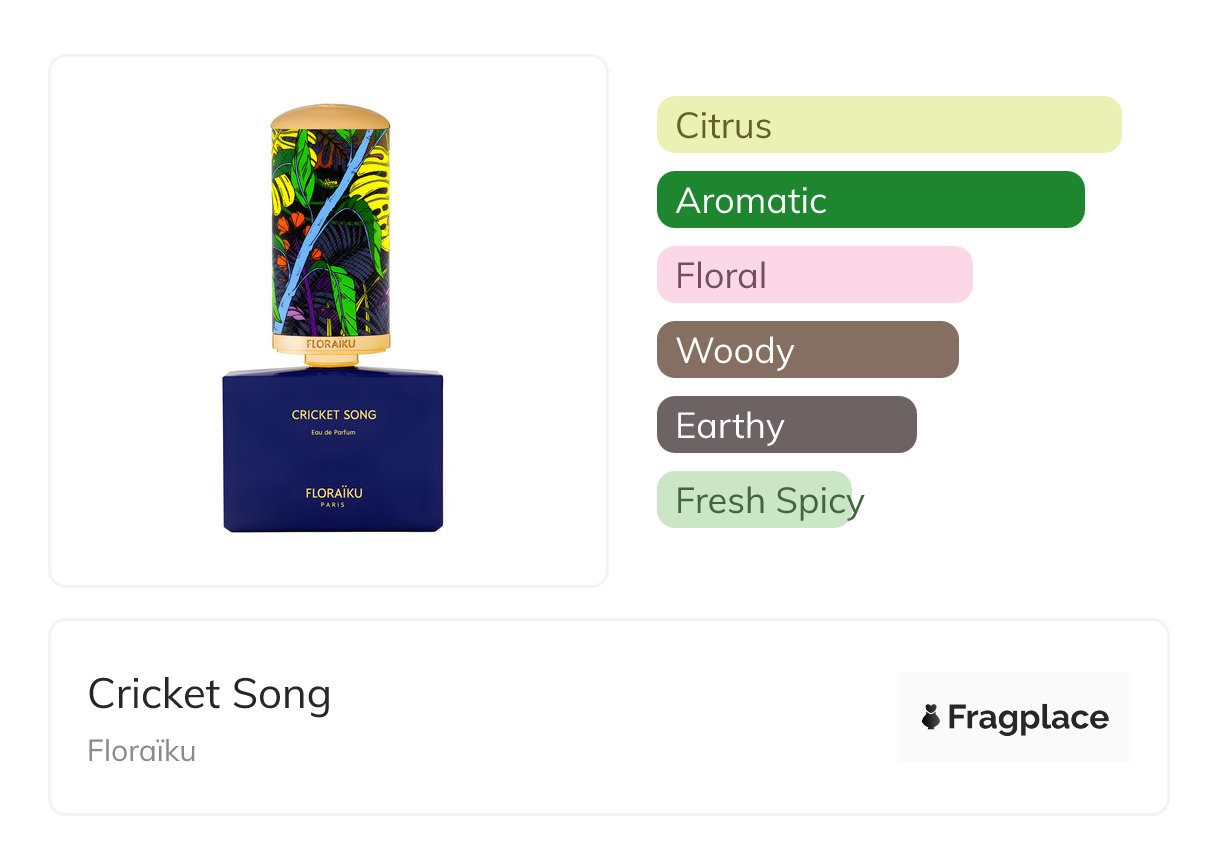Click the Cricket Song title heading
1218x864 pixels.
pyautogui.click(x=209, y=694)
